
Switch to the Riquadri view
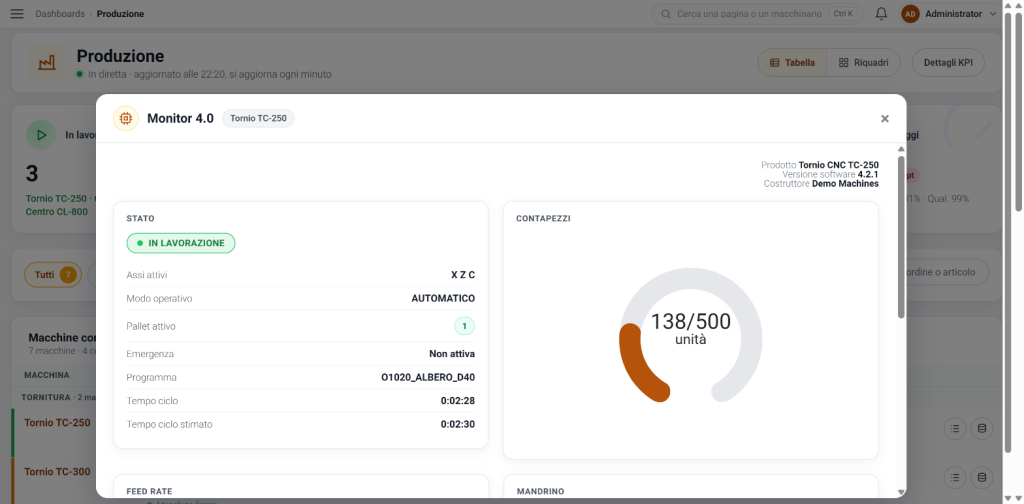(x=863, y=63)
